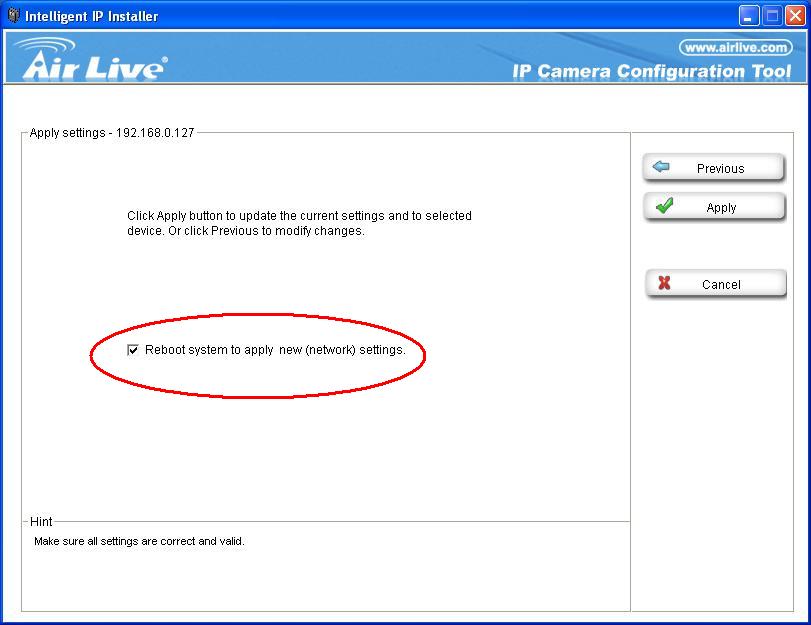Click the "Reboot system to apply" checkbox label

pyautogui.click(x=275, y=351)
